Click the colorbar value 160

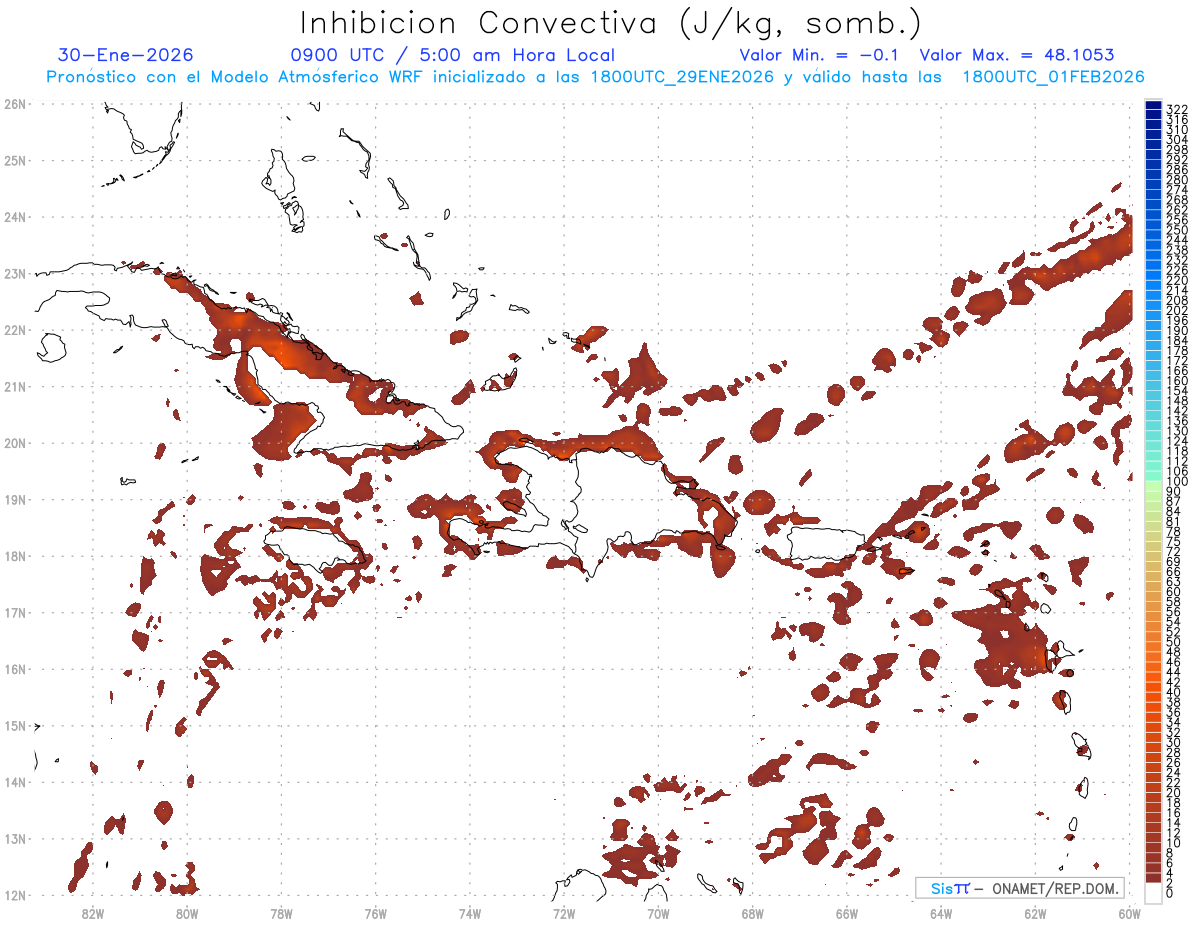pyautogui.click(x=1177, y=381)
